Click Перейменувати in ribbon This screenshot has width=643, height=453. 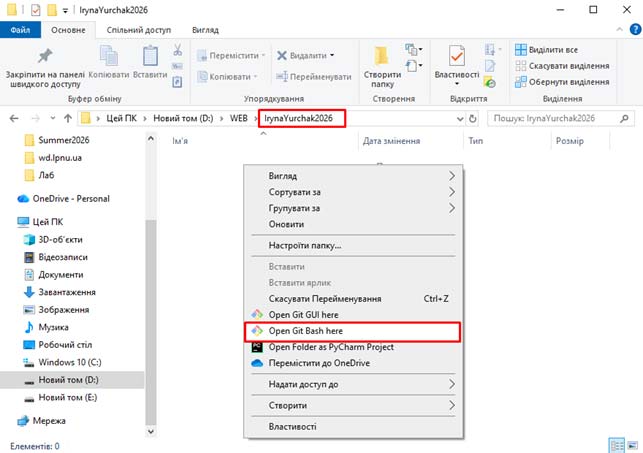[x=314, y=77]
